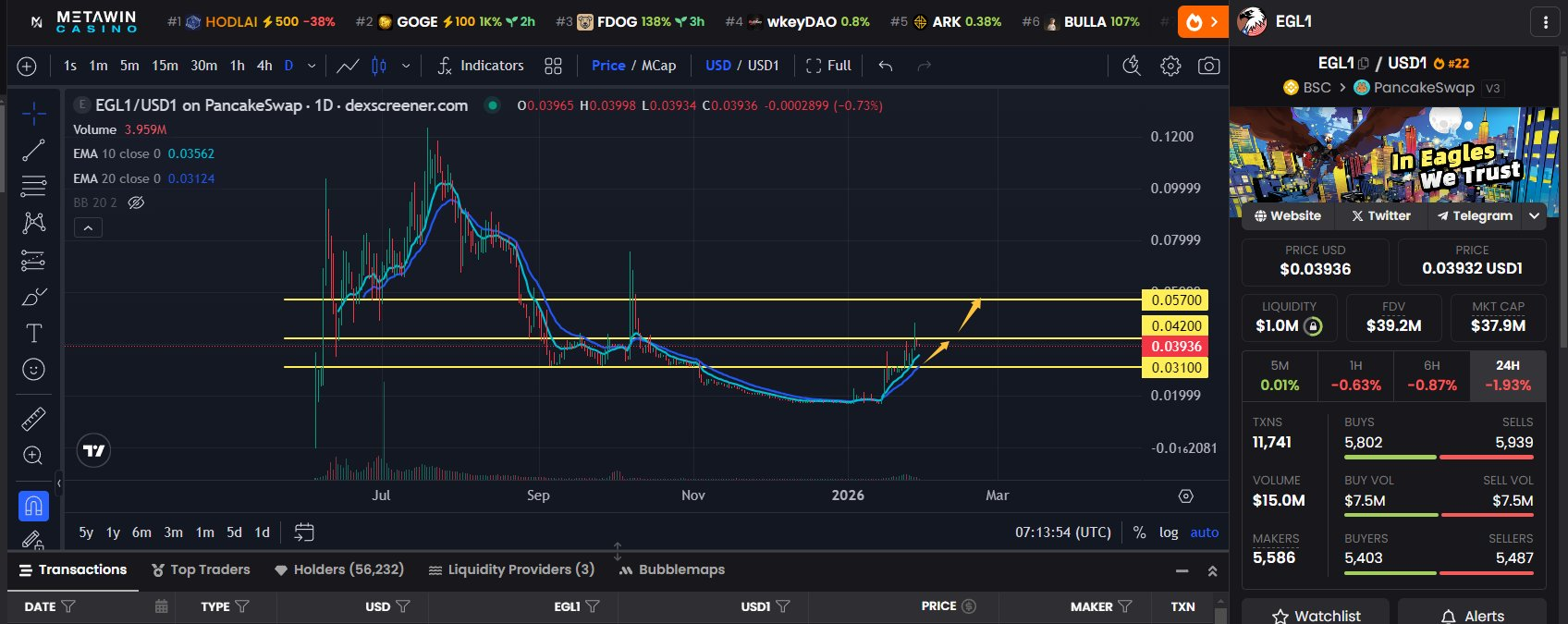Screen dimensions: 1568x624
Task: Open chart settings gear icon
Action: [x=1170, y=66]
